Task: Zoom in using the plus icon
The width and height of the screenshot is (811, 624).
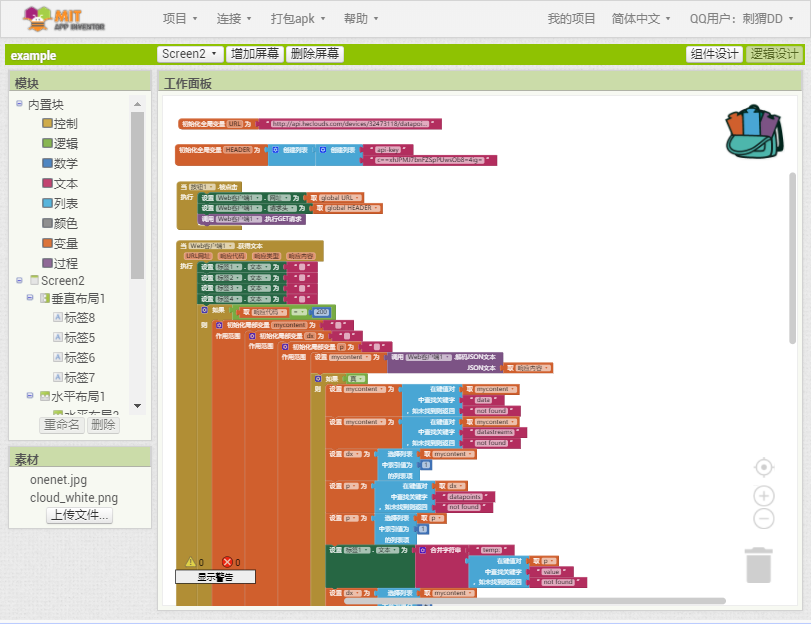Action: [763, 495]
